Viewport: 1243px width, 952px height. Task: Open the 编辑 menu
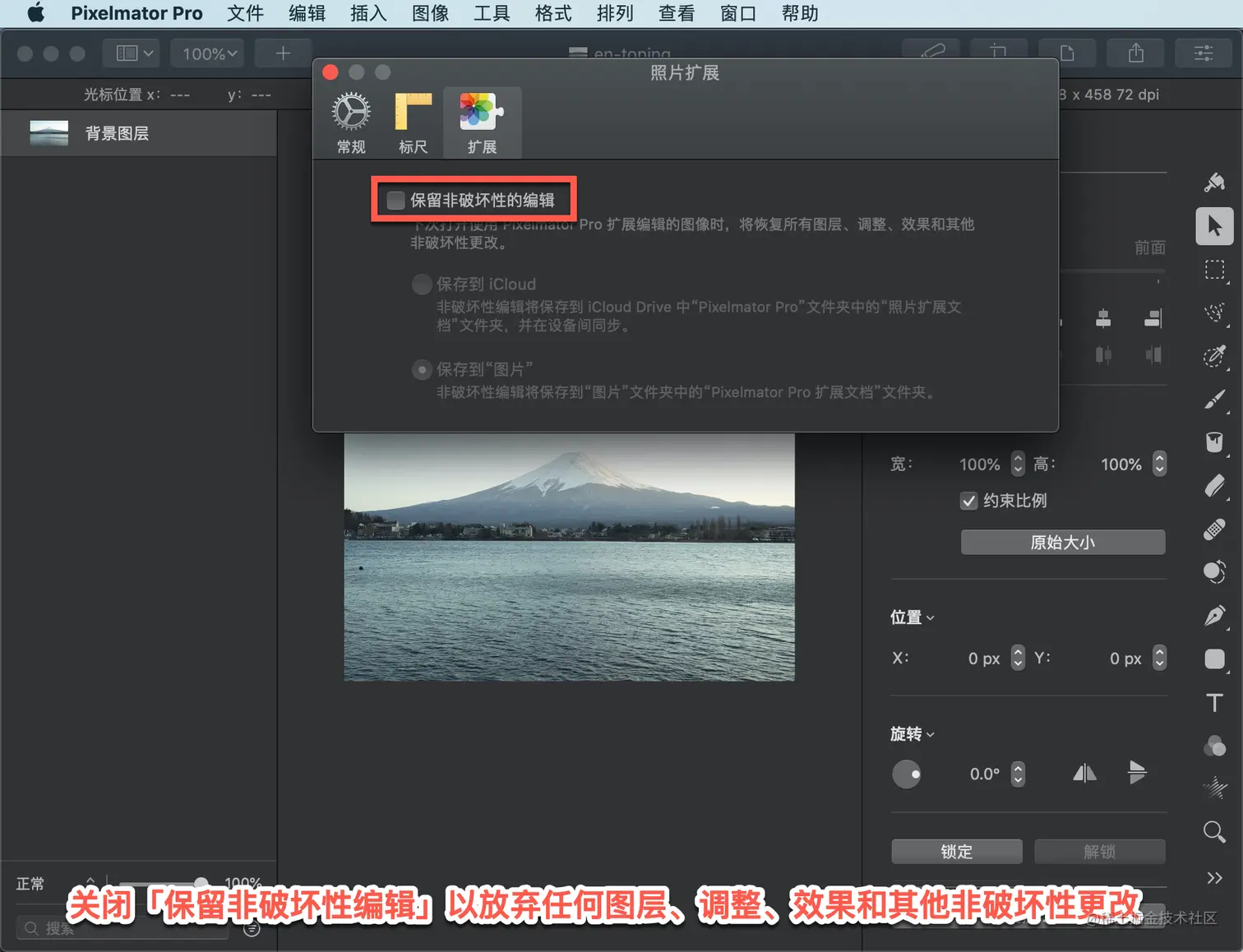pyautogui.click(x=307, y=13)
